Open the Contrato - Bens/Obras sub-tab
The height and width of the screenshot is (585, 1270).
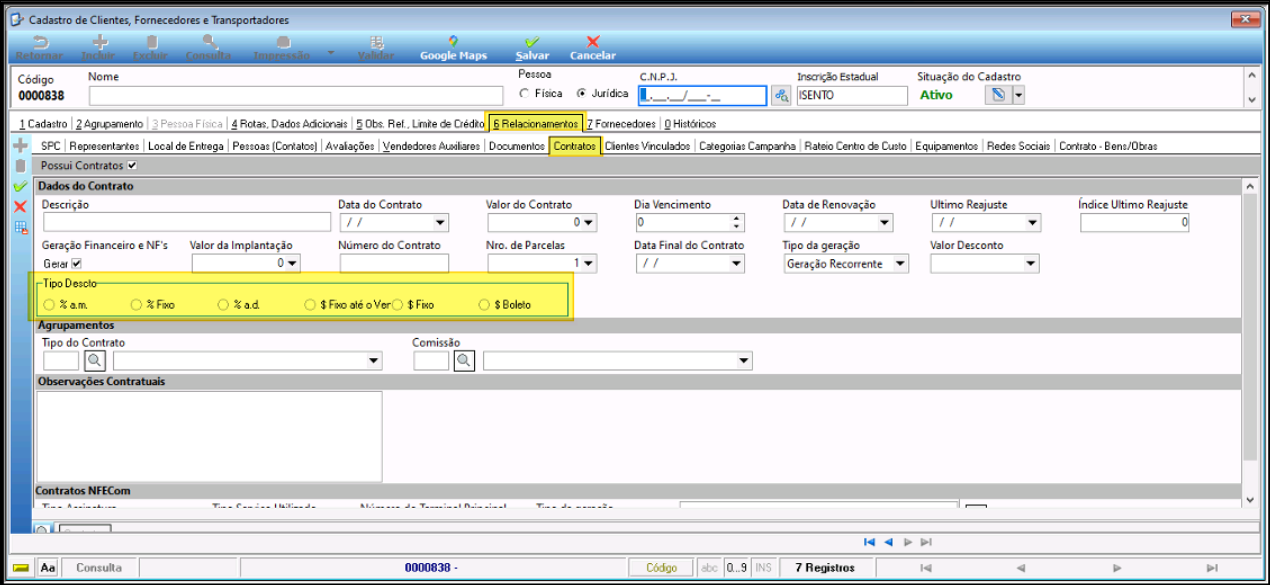(x=1108, y=146)
